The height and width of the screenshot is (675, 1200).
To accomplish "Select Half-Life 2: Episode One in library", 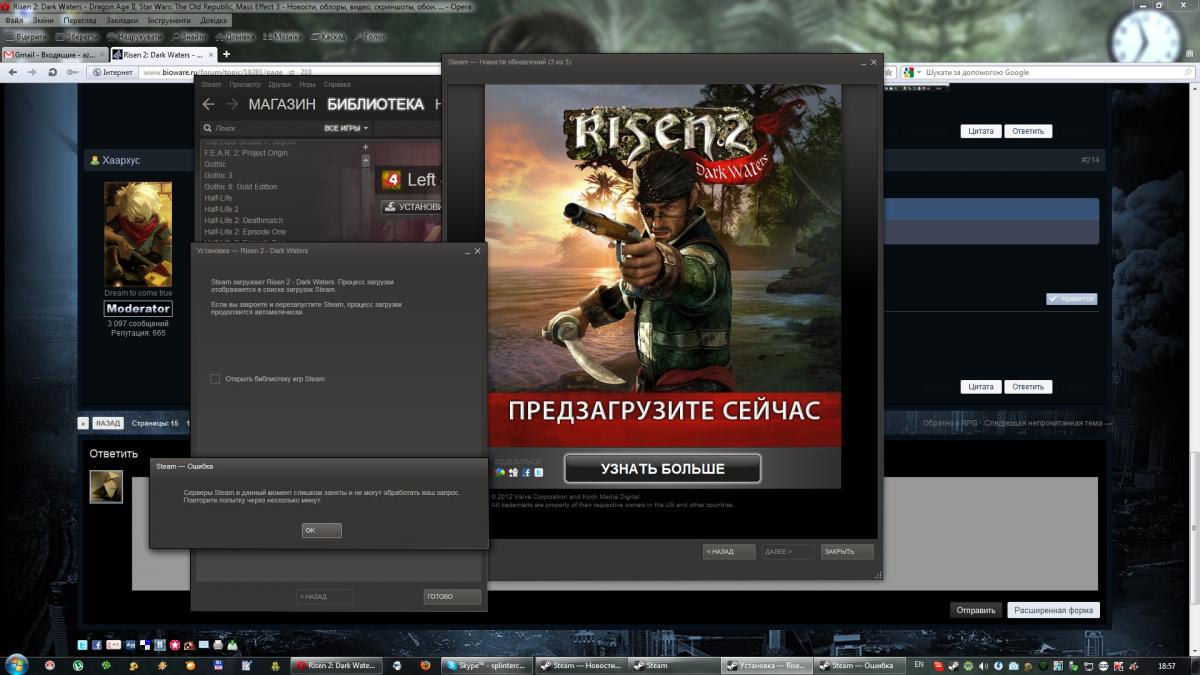I will click(245, 232).
